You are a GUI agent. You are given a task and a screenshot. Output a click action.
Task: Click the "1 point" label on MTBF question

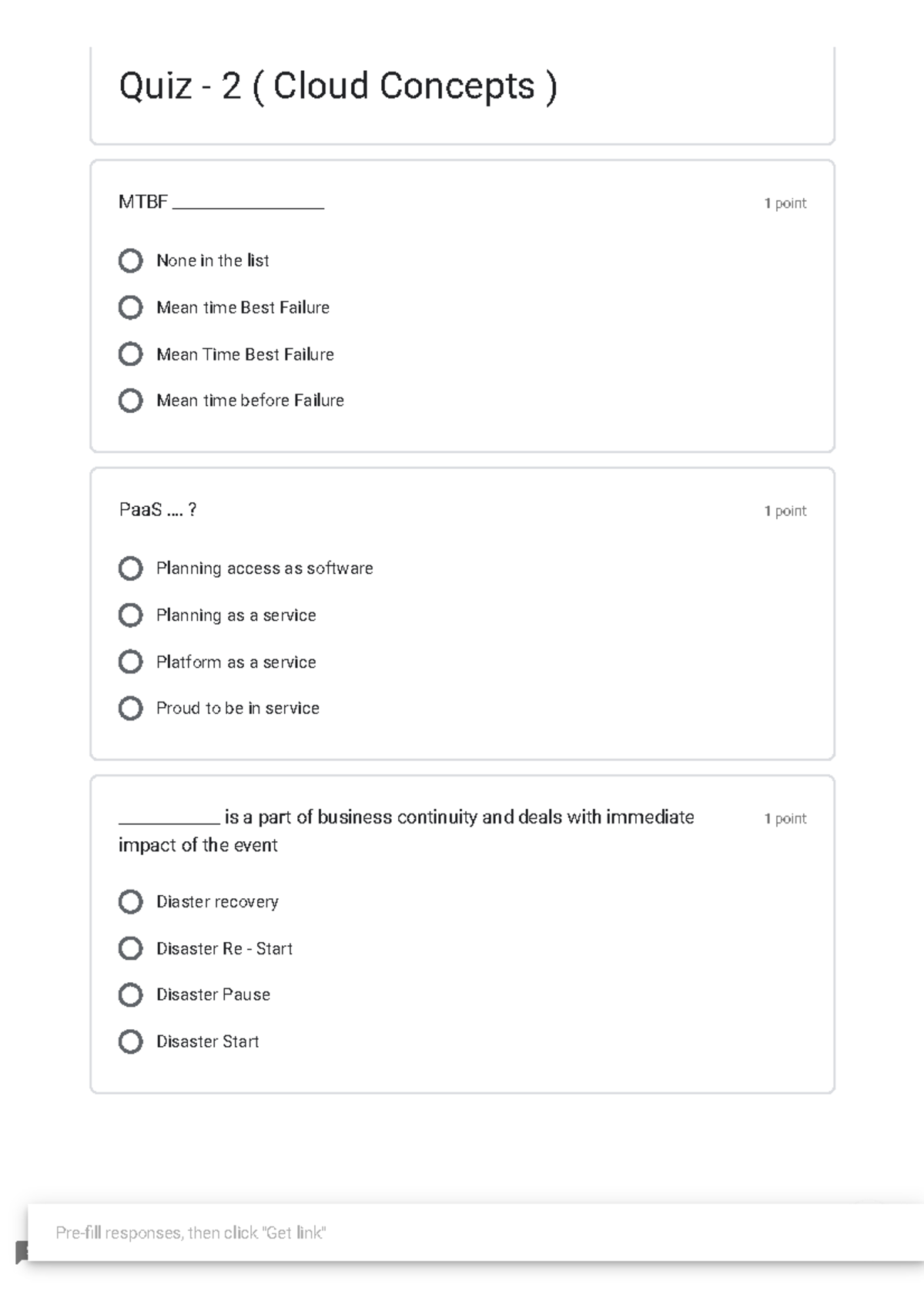click(x=785, y=203)
